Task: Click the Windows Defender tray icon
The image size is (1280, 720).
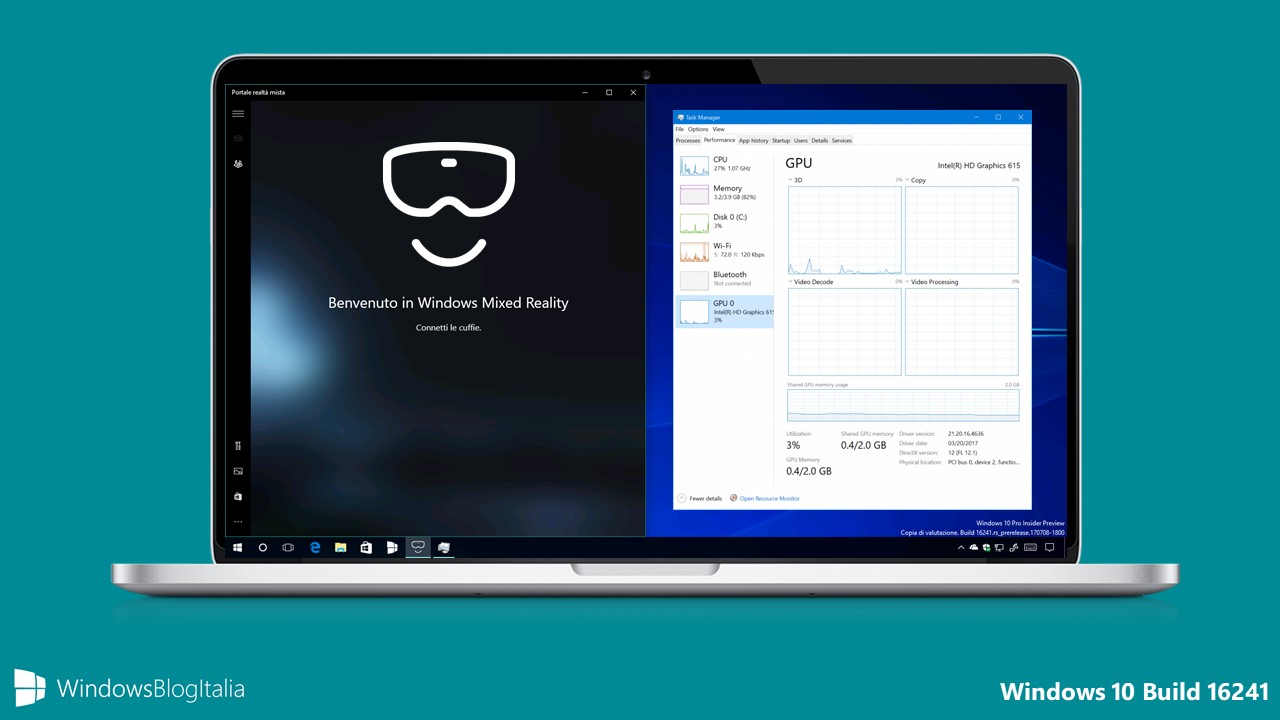Action: point(987,548)
